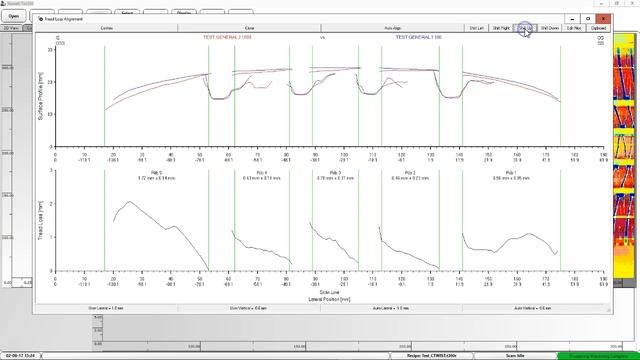Maximize the Tread Loss Alignment window
The height and width of the screenshot is (360, 640).
click(x=588, y=19)
